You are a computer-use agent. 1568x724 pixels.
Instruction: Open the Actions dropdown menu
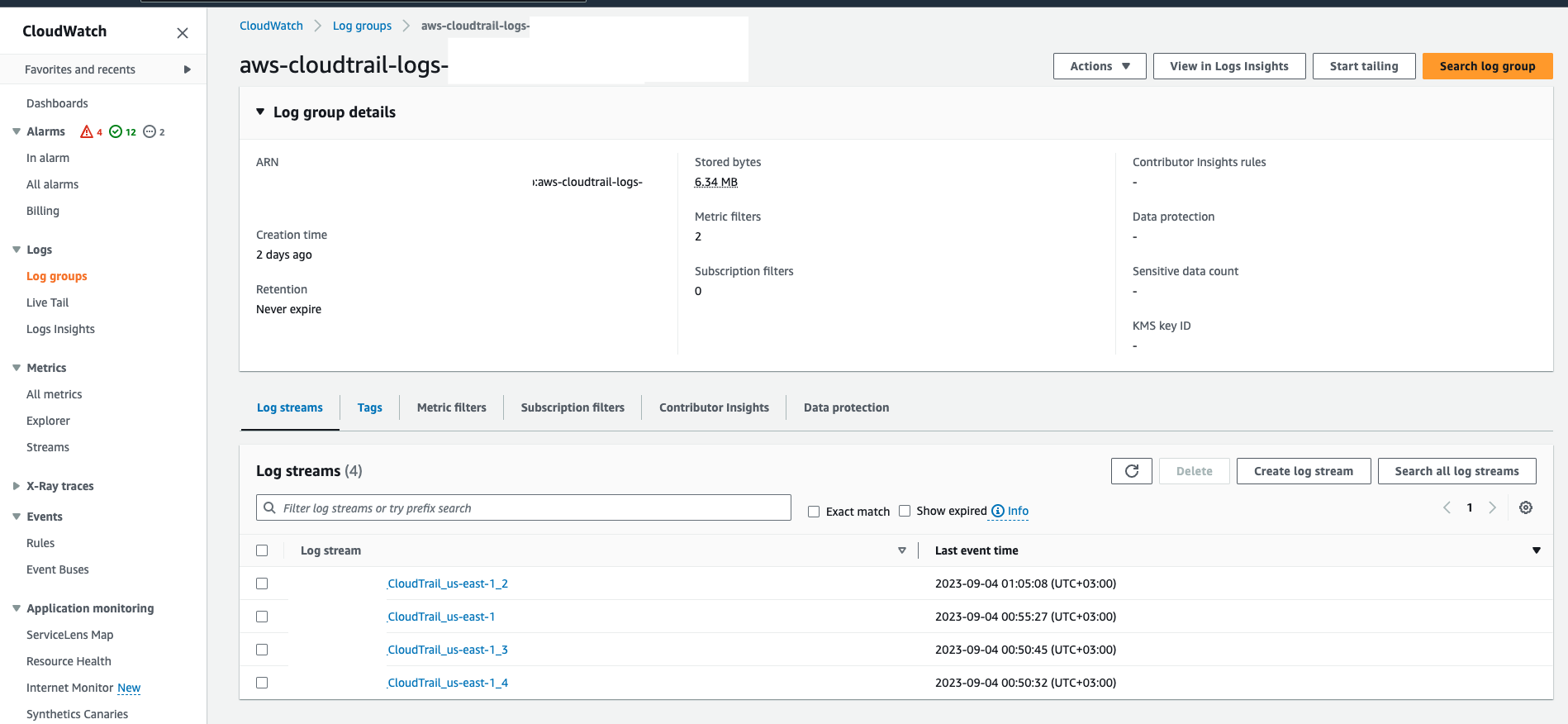[1100, 66]
